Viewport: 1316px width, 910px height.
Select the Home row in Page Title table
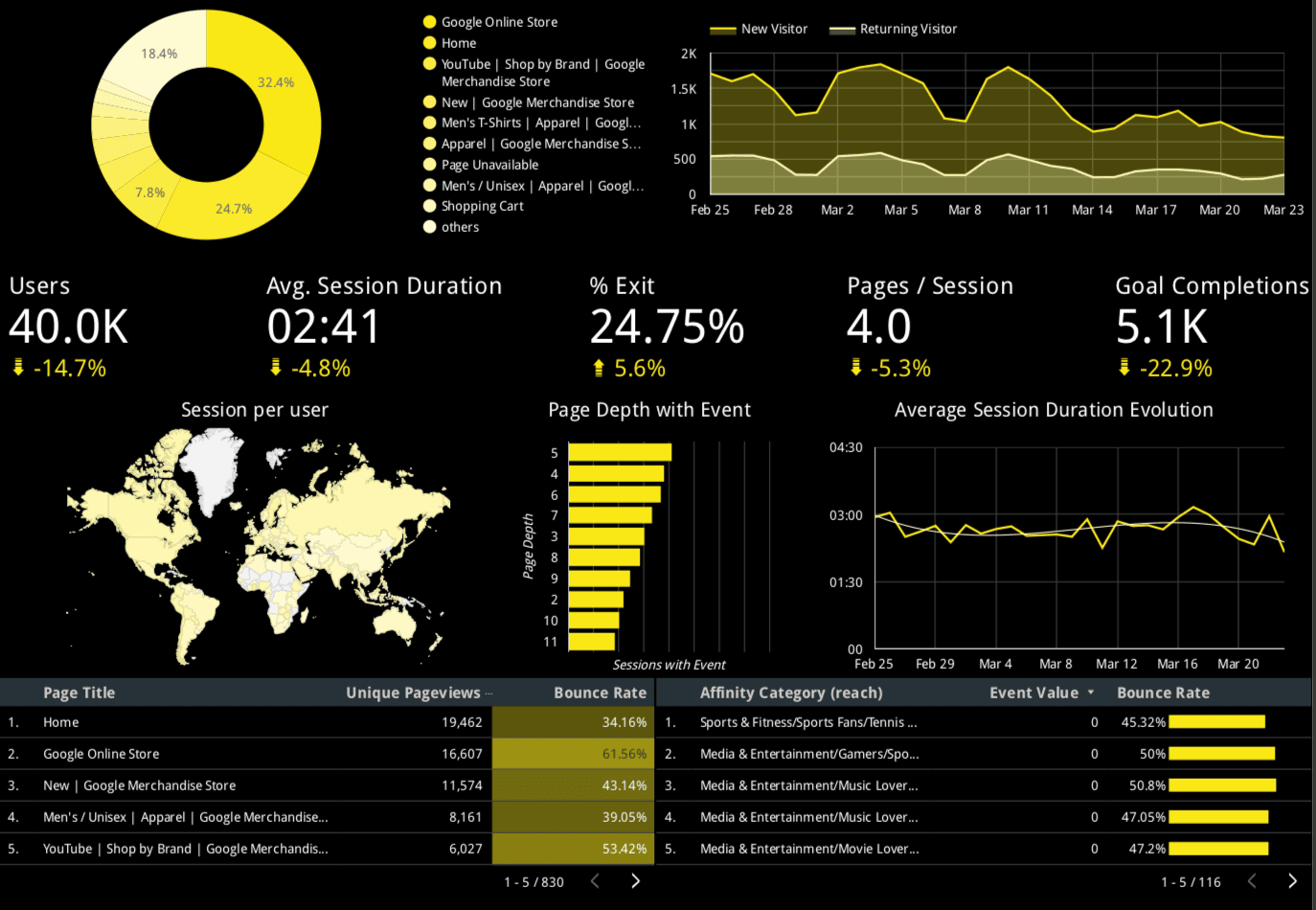point(327,722)
